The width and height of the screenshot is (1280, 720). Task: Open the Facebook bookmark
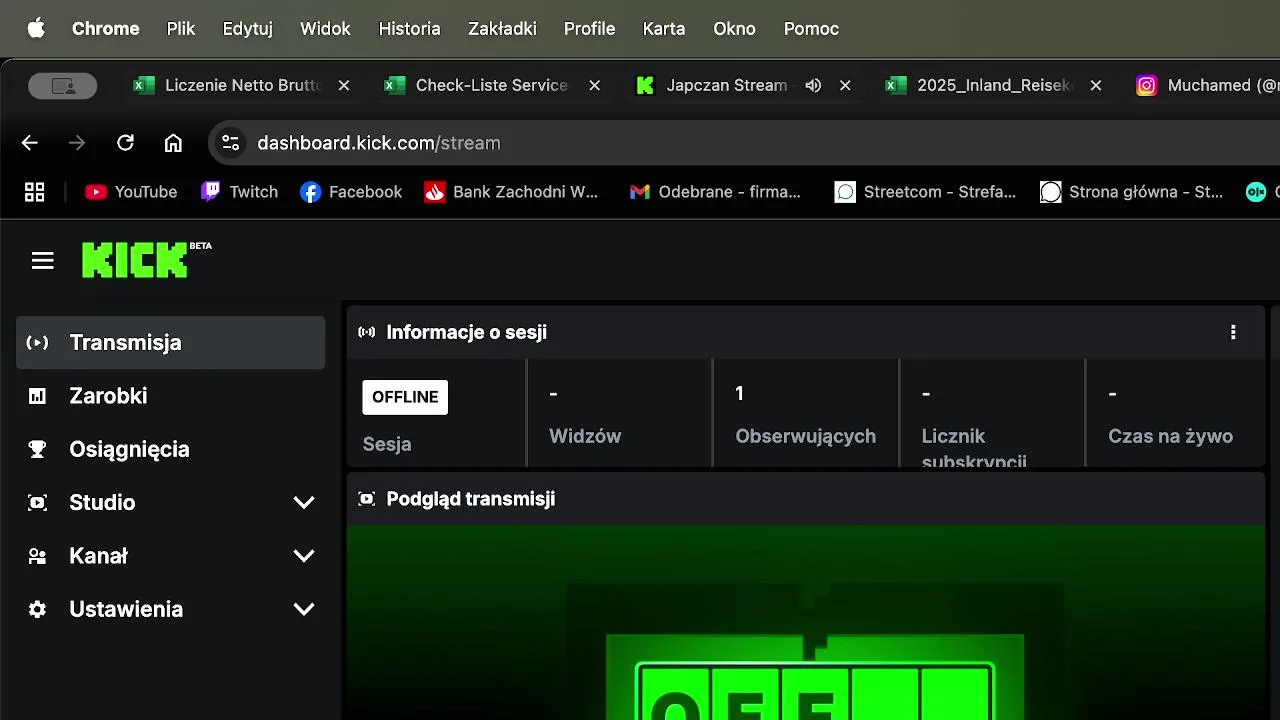(351, 192)
